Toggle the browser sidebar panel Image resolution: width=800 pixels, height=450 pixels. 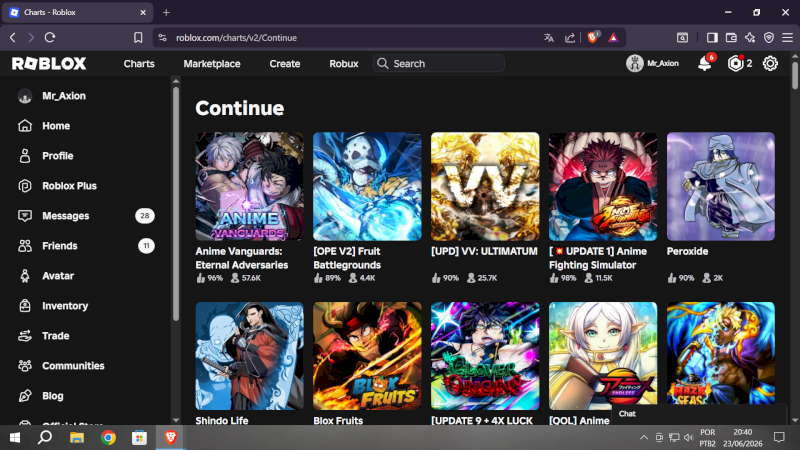(x=712, y=38)
